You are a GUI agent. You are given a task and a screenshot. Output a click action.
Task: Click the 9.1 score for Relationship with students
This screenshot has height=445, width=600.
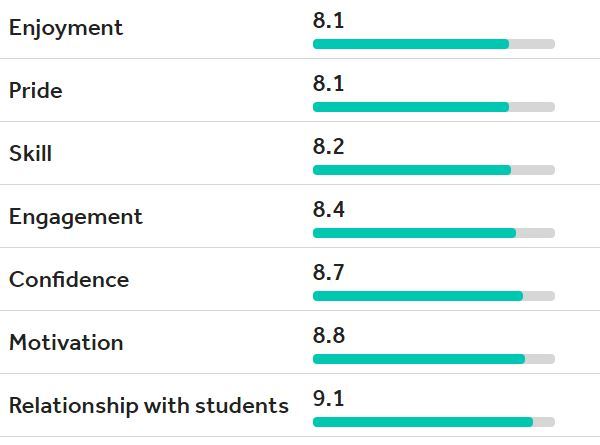(x=329, y=399)
